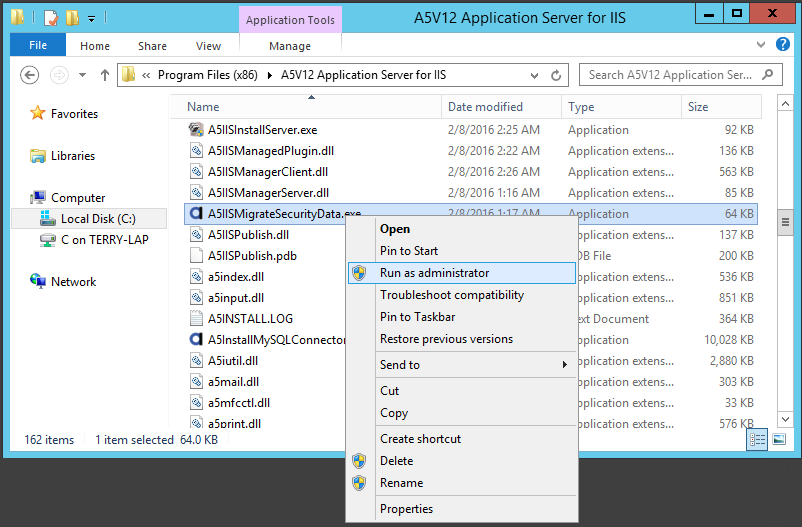Sort by the Size column header

721,106
